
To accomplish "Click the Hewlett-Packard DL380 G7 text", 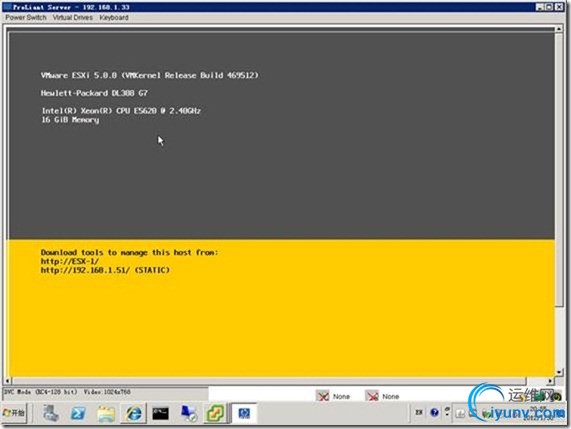I will pyautogui.click(x=94, y=93).
